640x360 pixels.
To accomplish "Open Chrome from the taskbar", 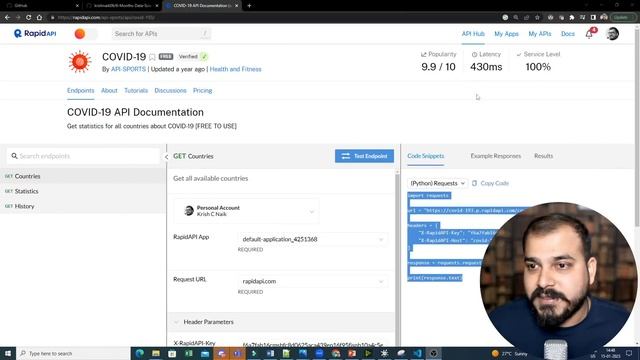I will coord(336,353).
